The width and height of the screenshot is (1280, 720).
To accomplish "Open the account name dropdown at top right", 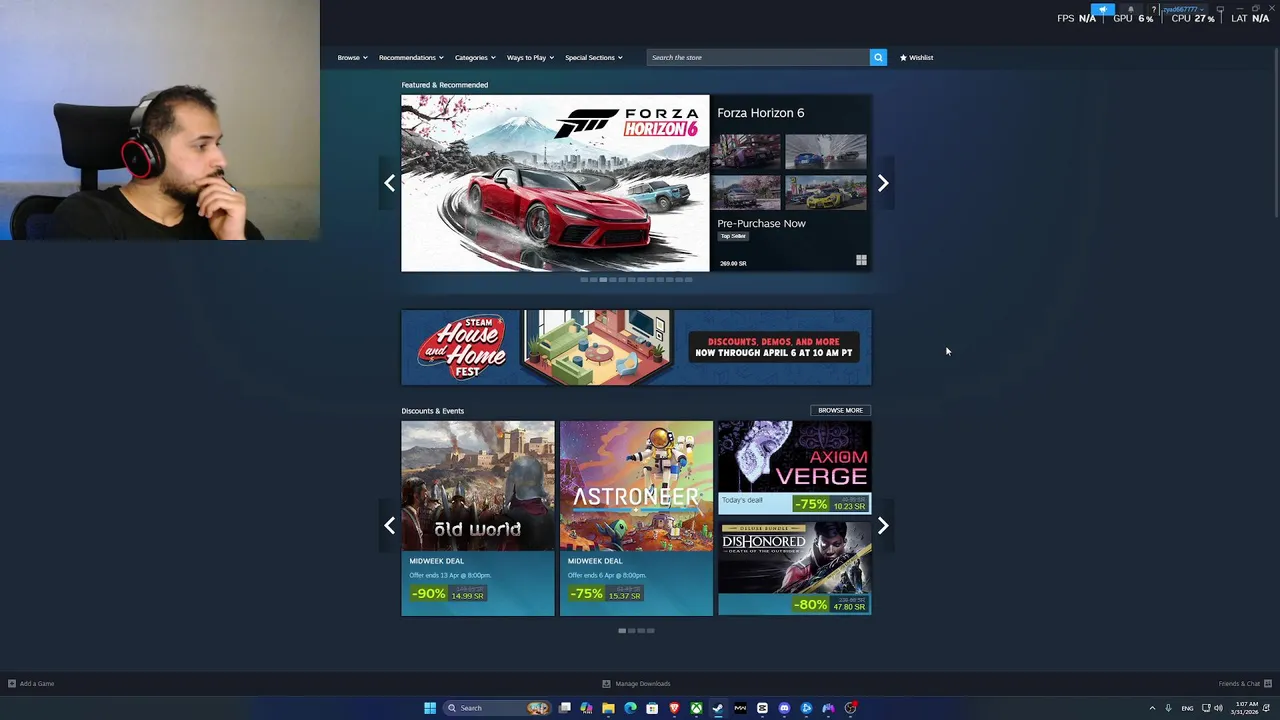I will coord(1182,9).
